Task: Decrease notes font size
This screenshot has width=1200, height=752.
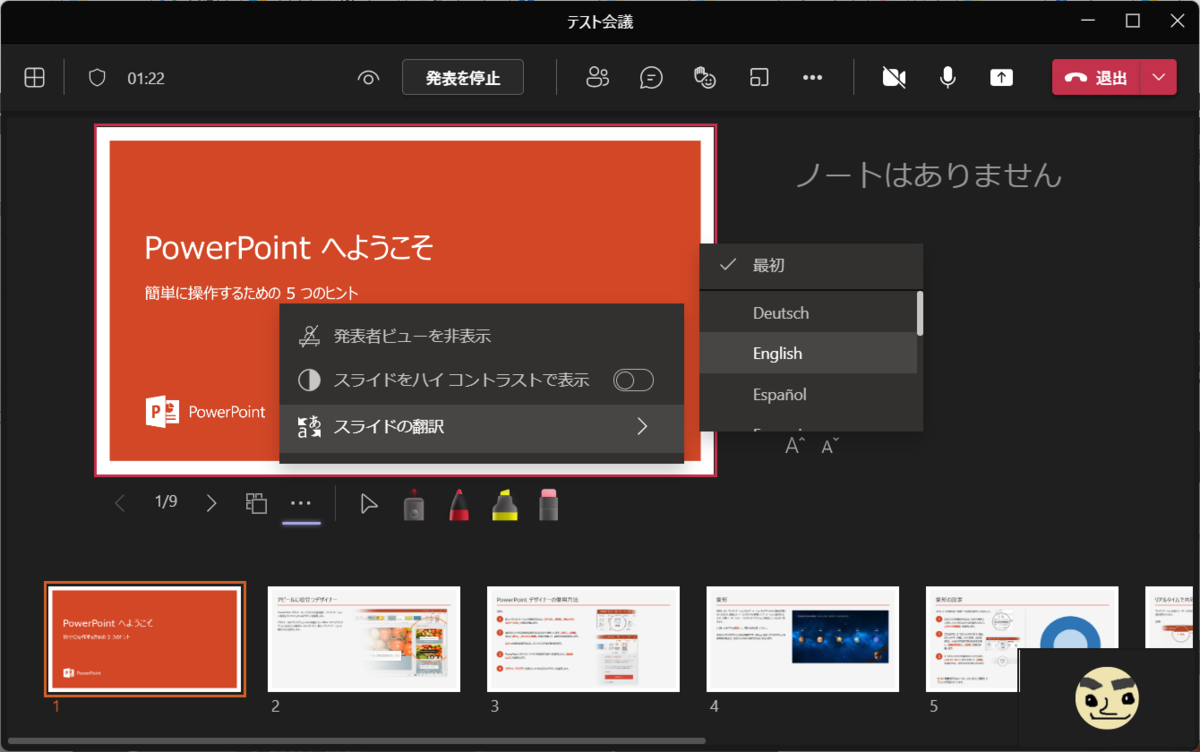Action: pos(830,446)
